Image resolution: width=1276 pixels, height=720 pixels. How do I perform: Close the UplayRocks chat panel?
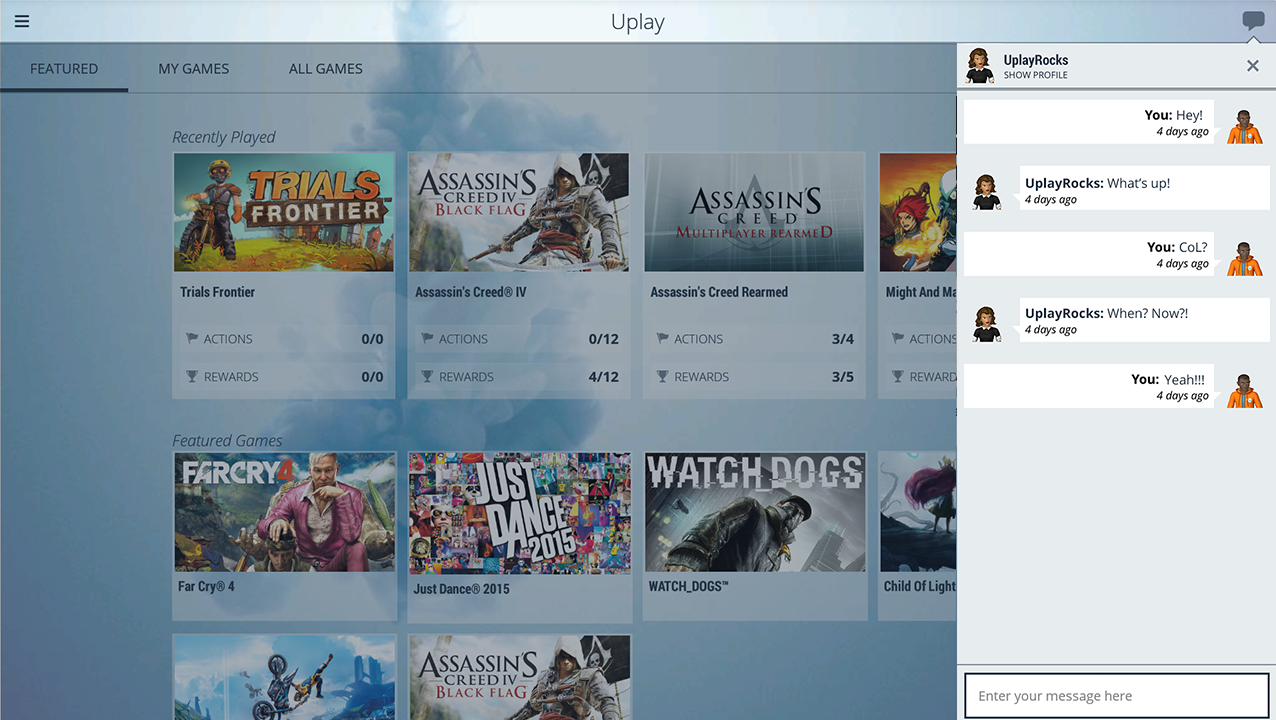[x=1253, y=66]
